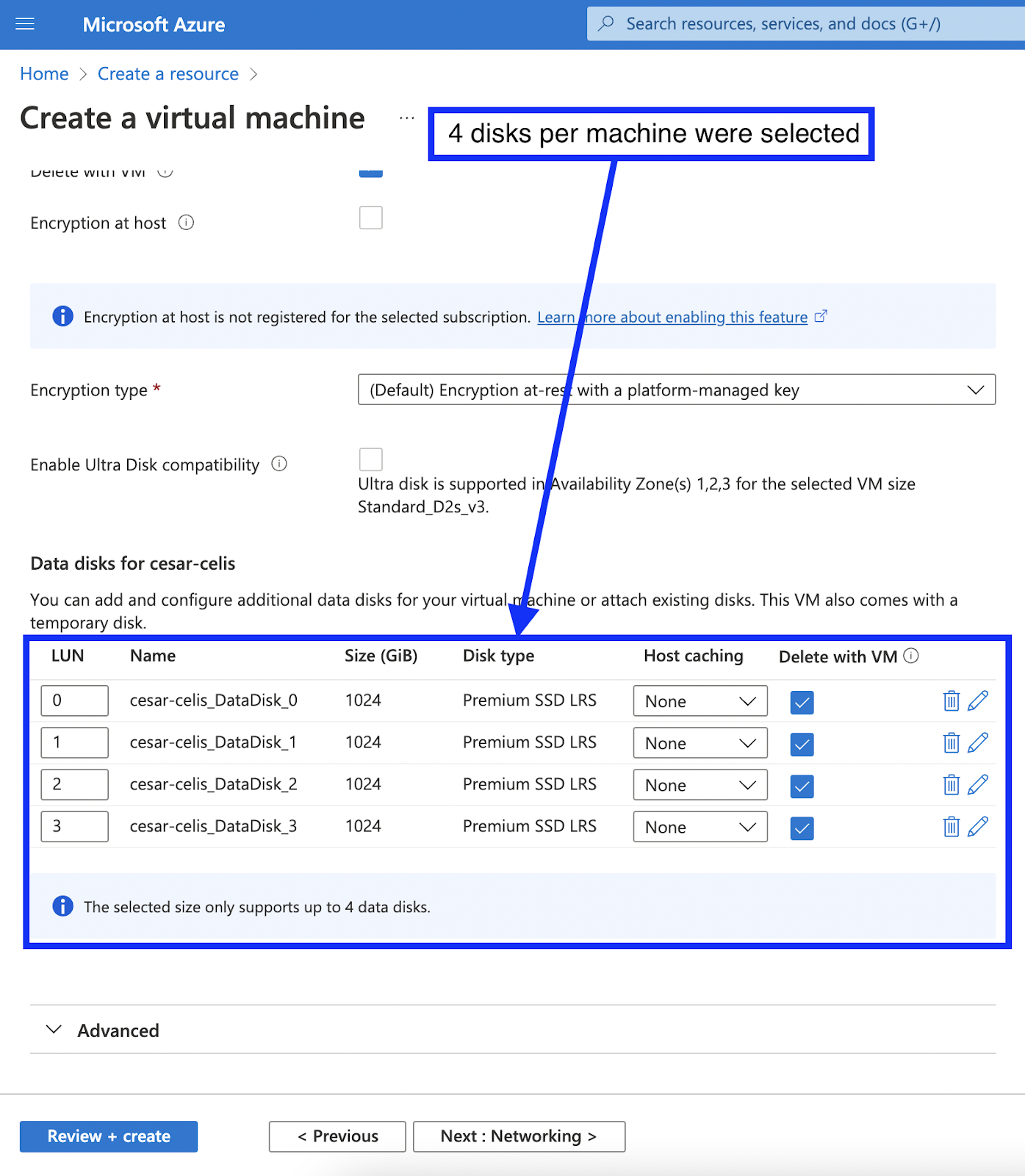Screen dimensions: 1025x1176
Task: Show info for Enable Ultra Disk compatibility
Action: [x=279, y=464]
